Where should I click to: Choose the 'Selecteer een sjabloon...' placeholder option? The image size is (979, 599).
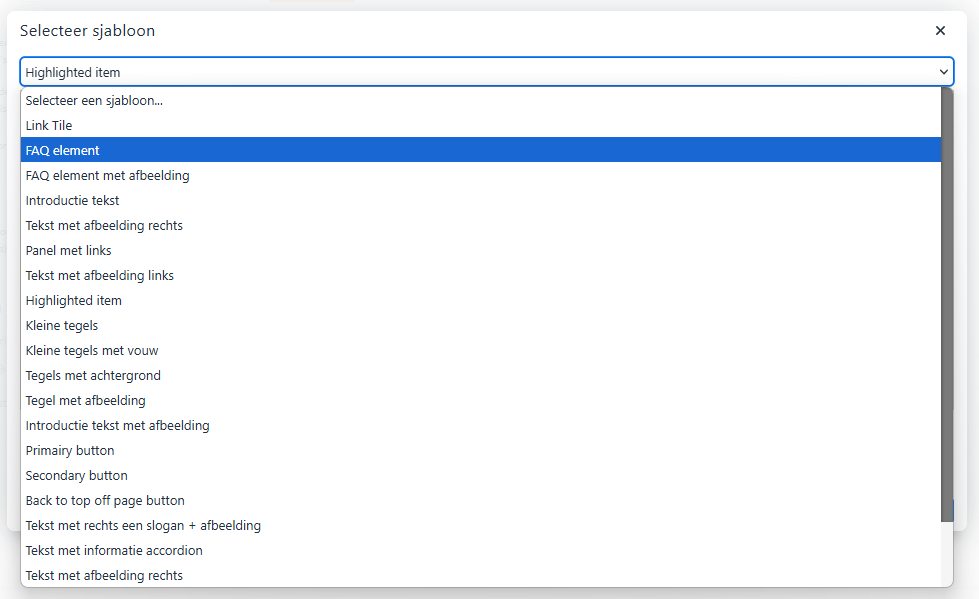click(94, 100)
